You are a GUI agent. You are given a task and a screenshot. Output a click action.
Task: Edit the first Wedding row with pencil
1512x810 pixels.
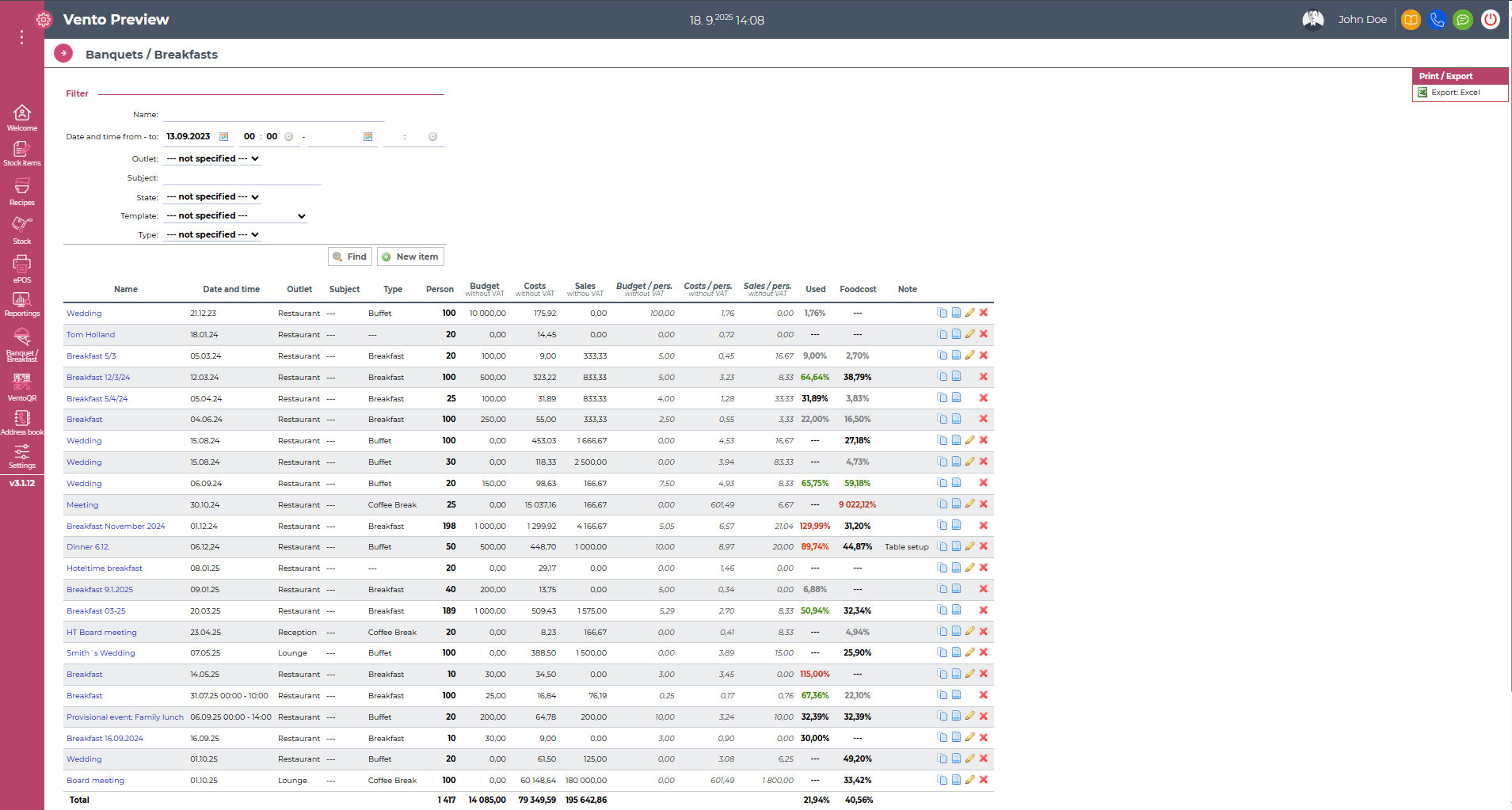pyautogui.click(x=969, y=313)
